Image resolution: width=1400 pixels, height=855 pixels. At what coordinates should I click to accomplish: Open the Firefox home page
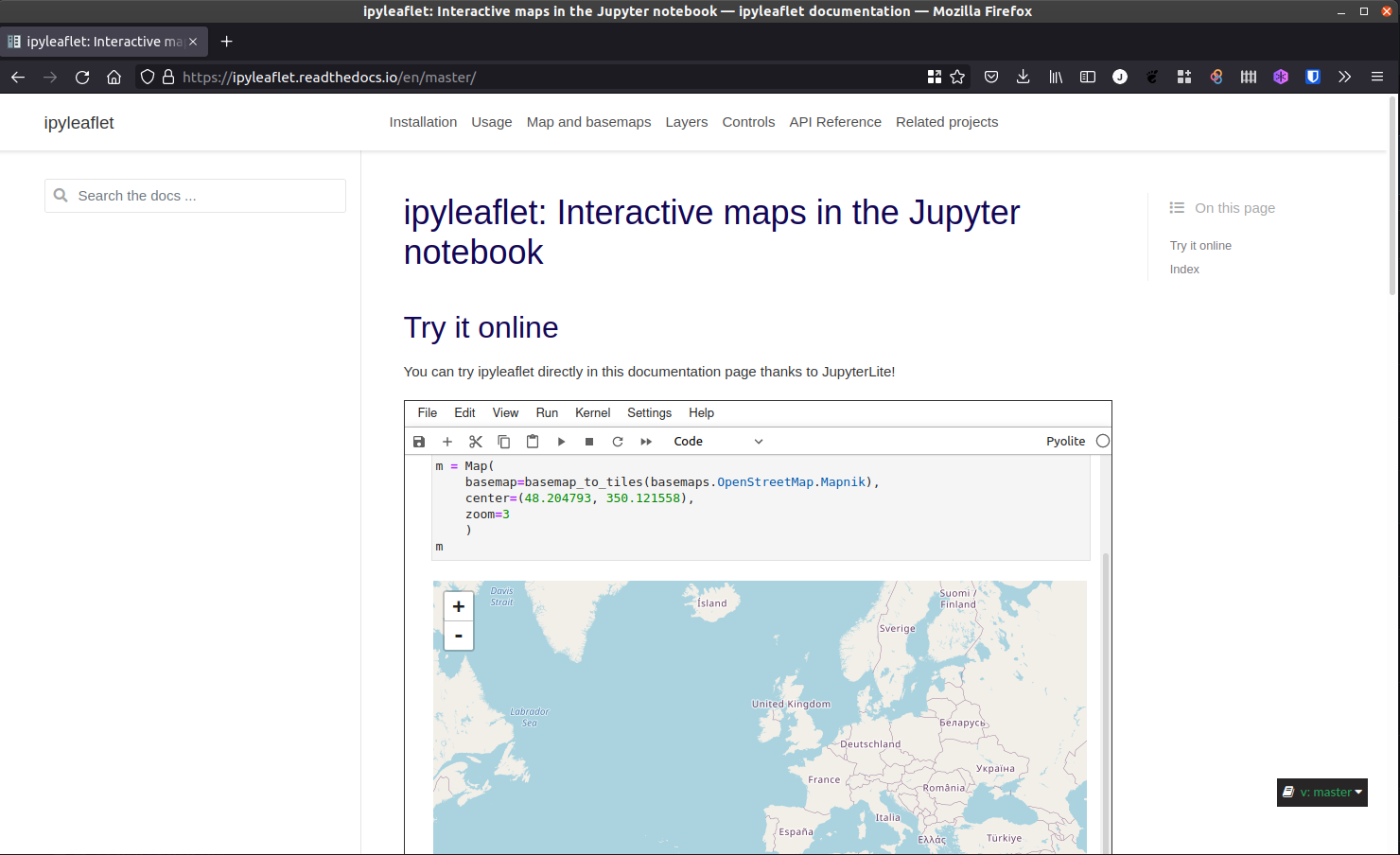point(114,78)
